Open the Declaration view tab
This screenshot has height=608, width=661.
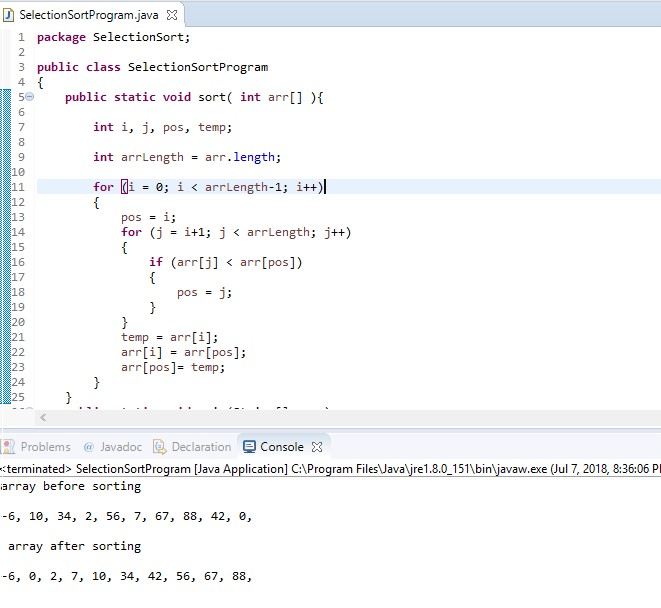click(x=201, y=447)
